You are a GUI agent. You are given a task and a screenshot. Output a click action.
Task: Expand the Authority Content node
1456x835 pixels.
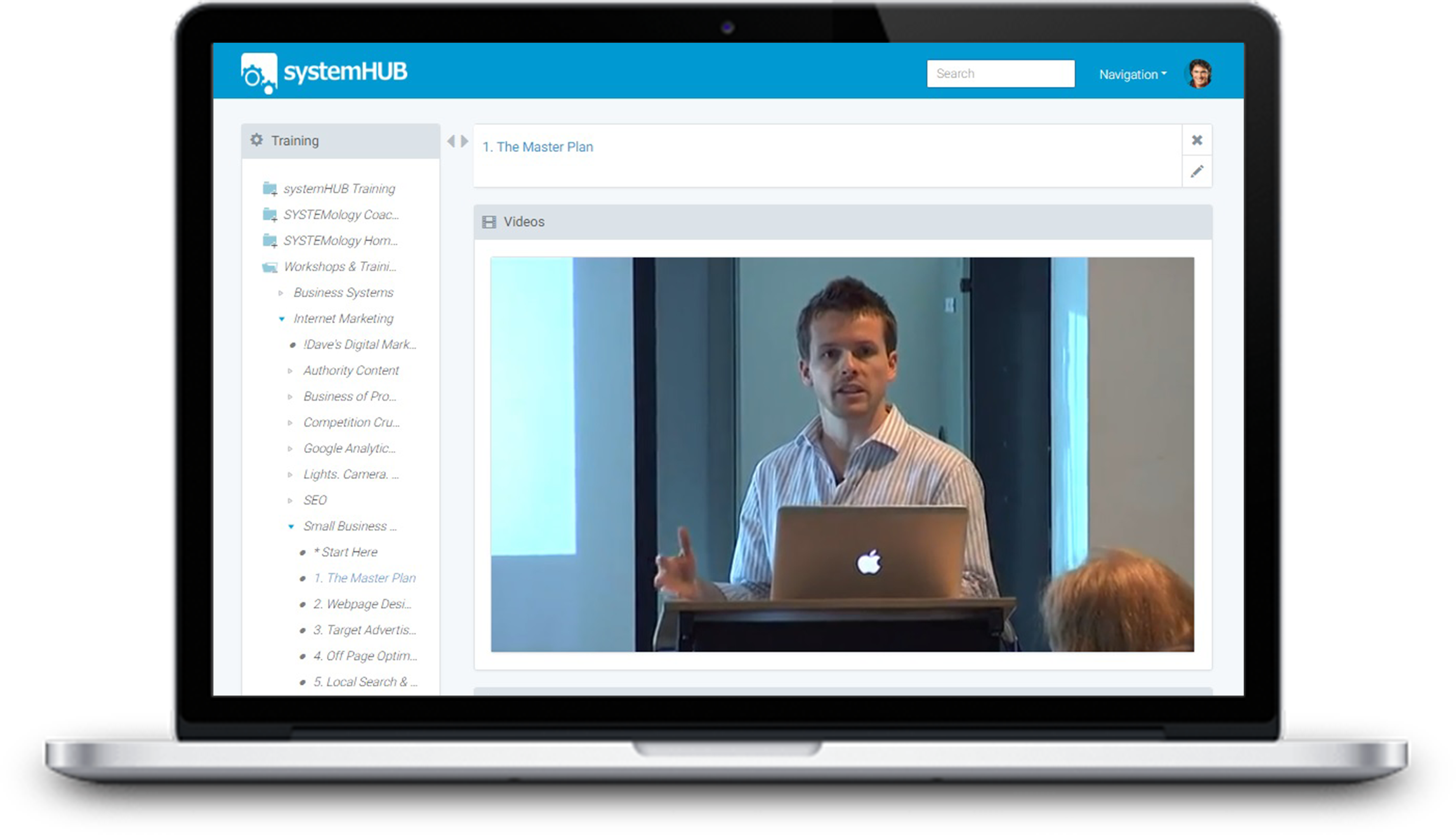[x=290, y=371]
